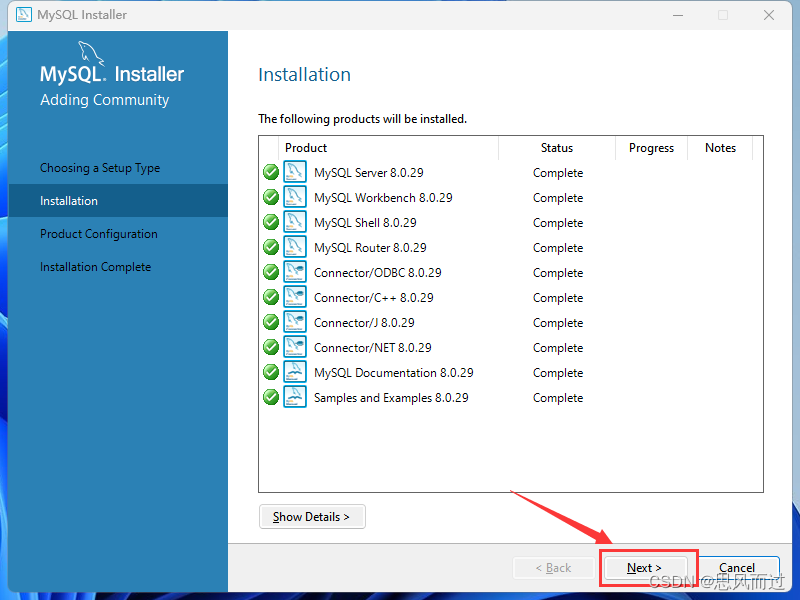Click green checkmark beside MySQL Server 8.0.29

(271, 172)
